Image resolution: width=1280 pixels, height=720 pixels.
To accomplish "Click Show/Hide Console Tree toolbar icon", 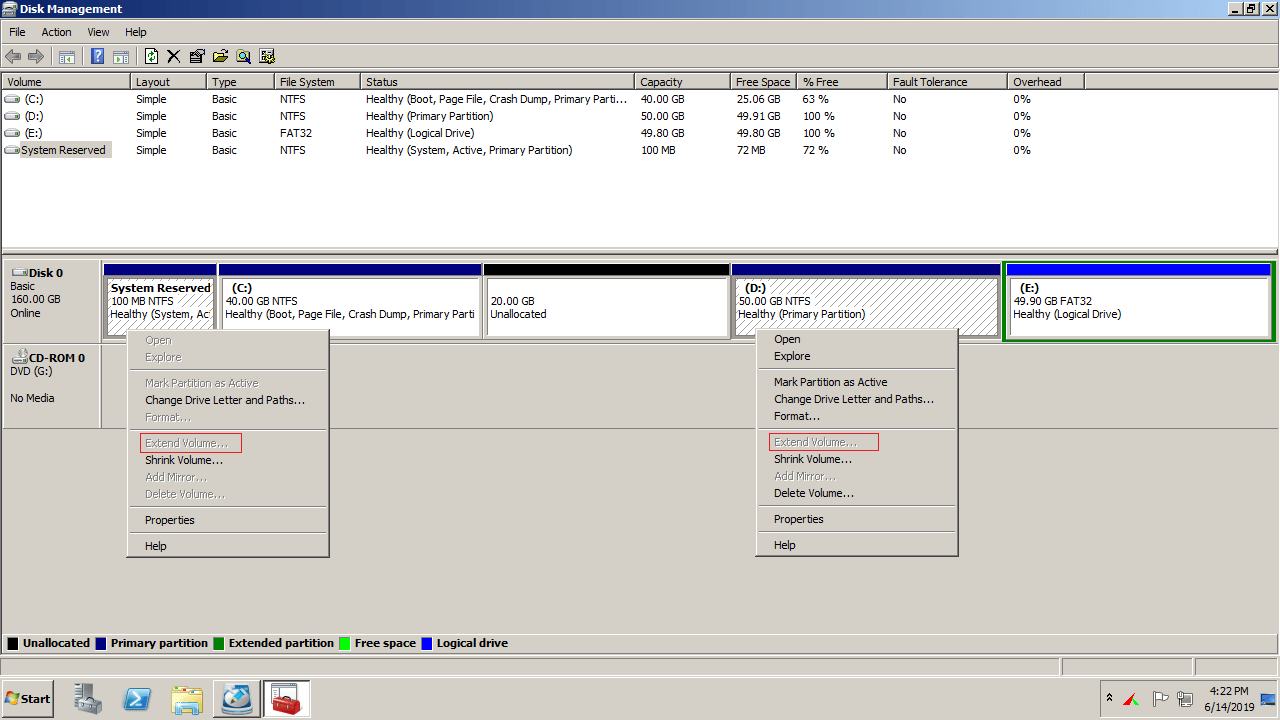I will 67,57.
